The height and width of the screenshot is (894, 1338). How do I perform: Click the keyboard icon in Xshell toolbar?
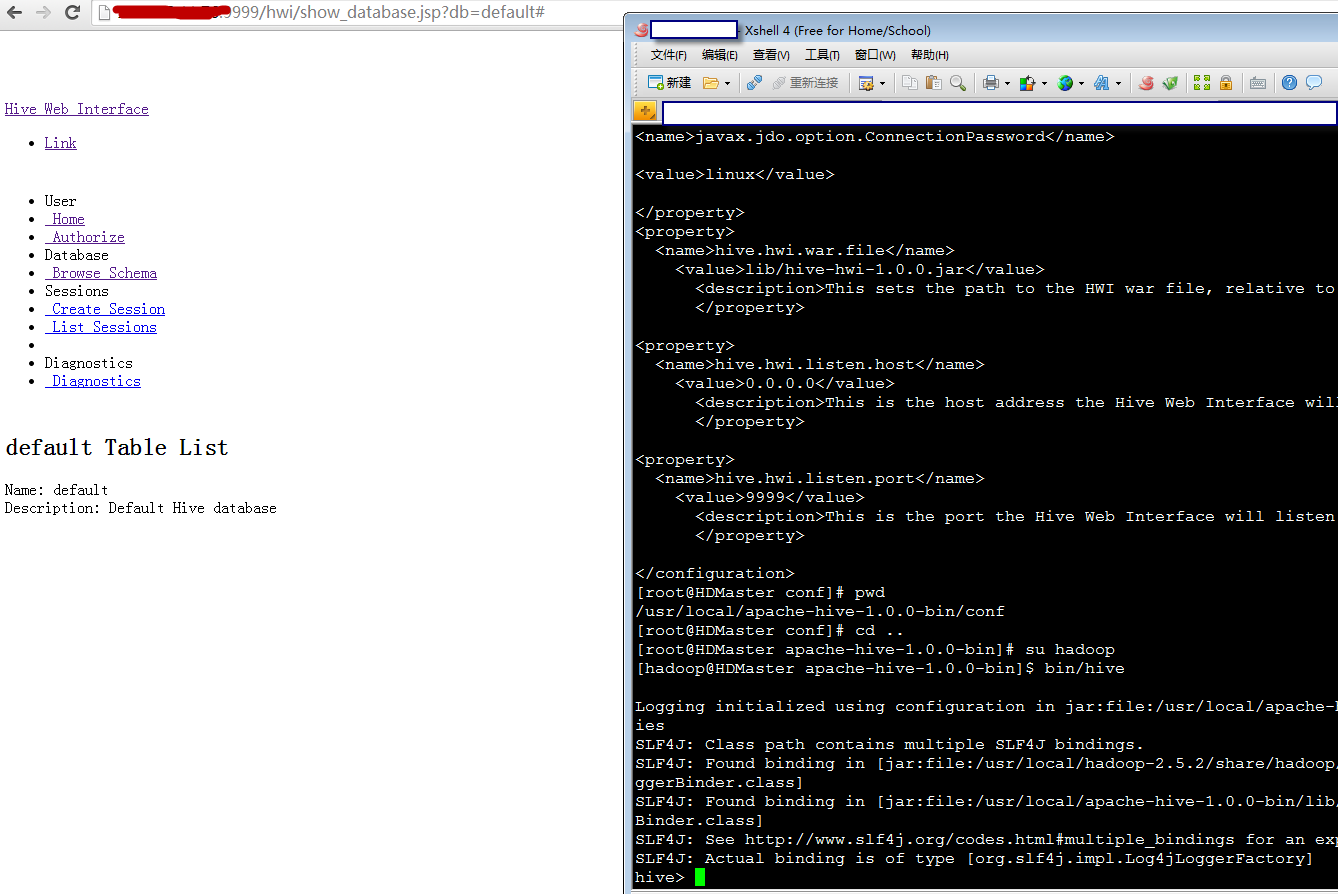1258,83
